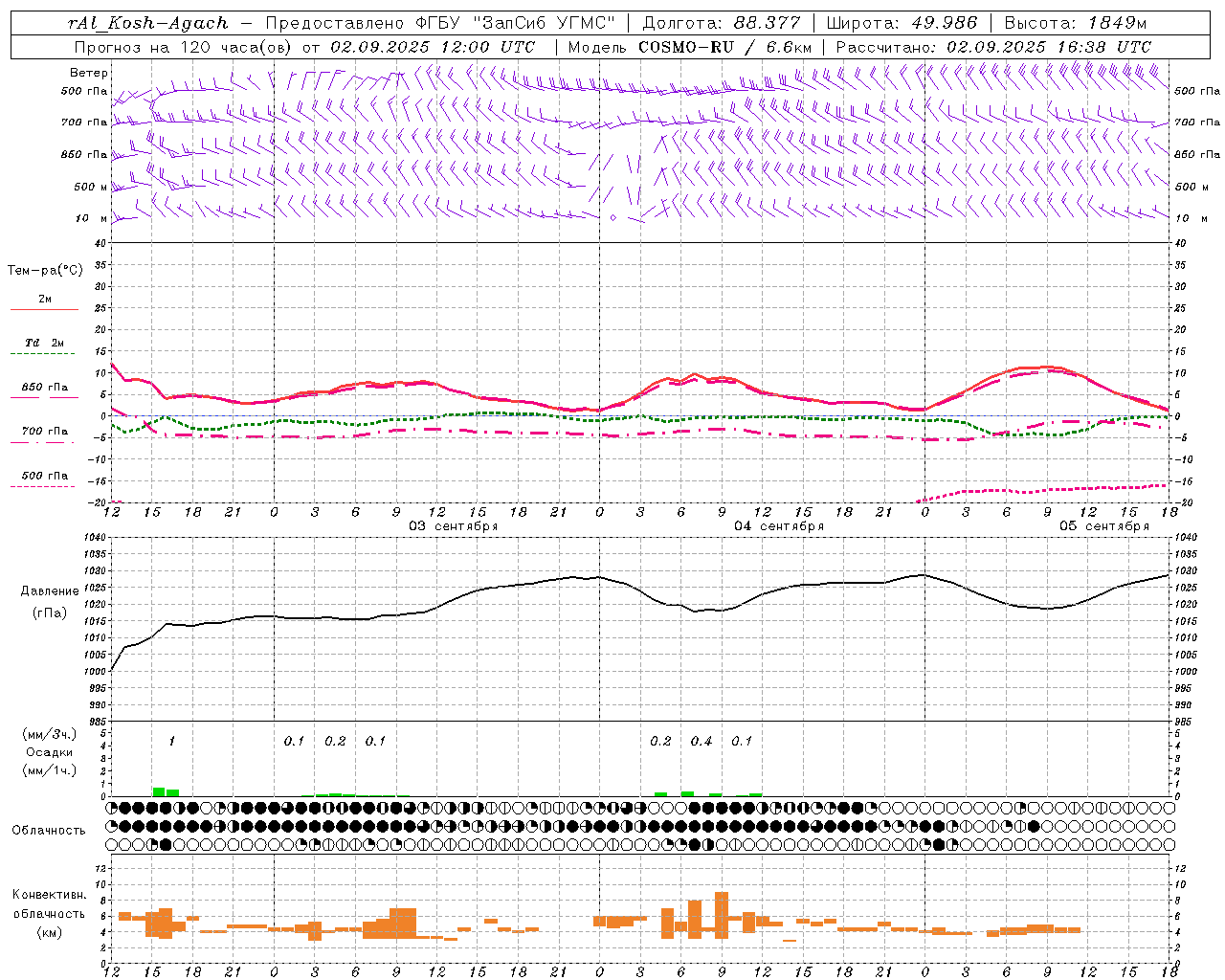Click the precipitation amount value 1
1225x980 pixels.
(x=171, y=742)
